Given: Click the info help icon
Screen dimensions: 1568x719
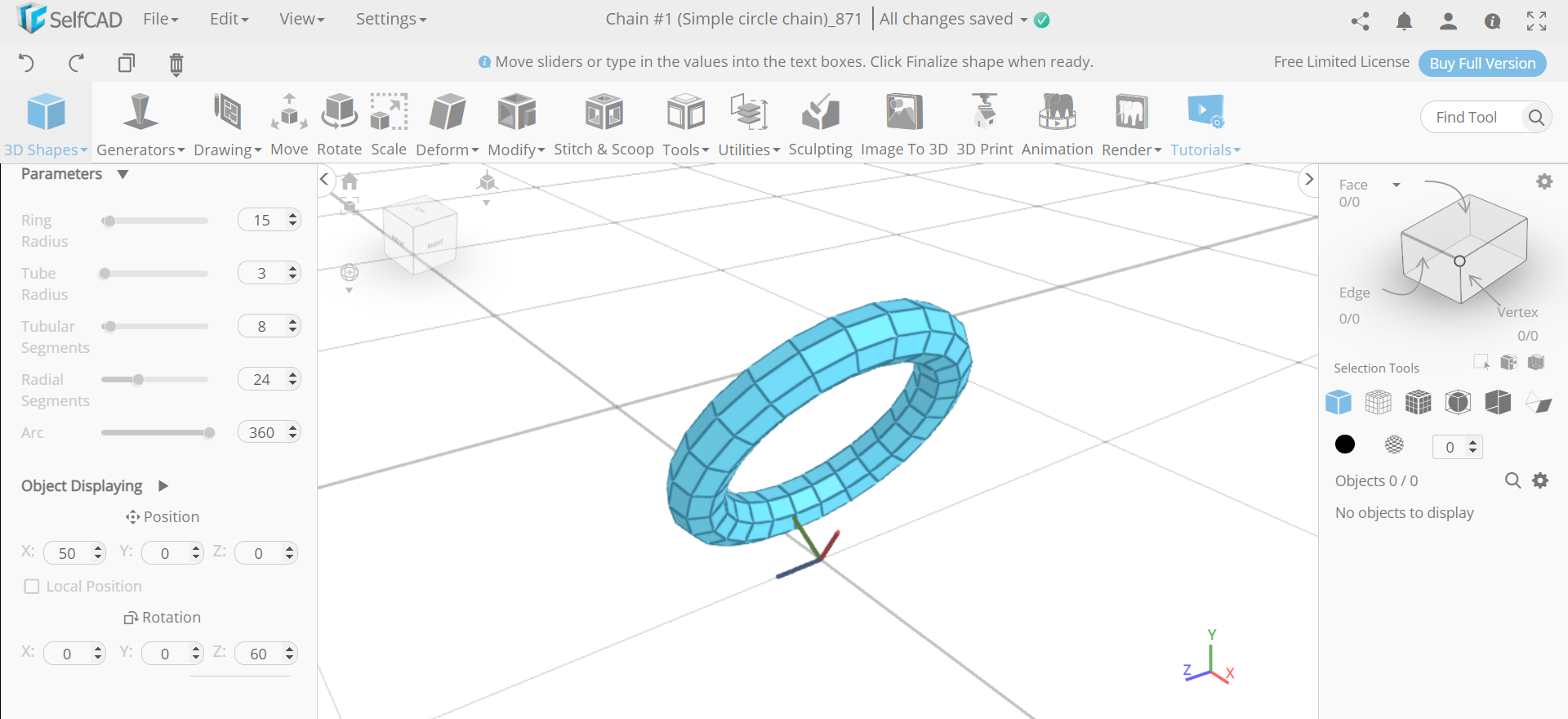Looking at the screenshot, I should (x=1492, y=21).
